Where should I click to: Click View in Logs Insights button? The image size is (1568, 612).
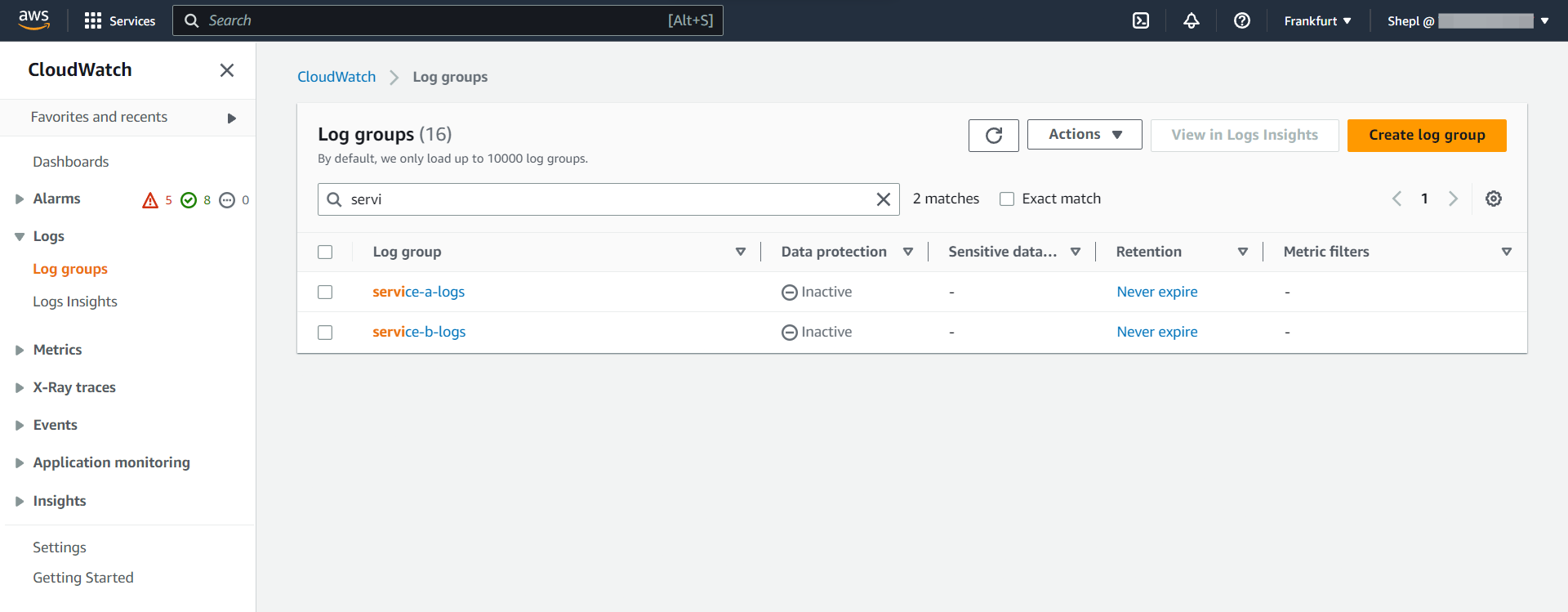(1245, 136)
